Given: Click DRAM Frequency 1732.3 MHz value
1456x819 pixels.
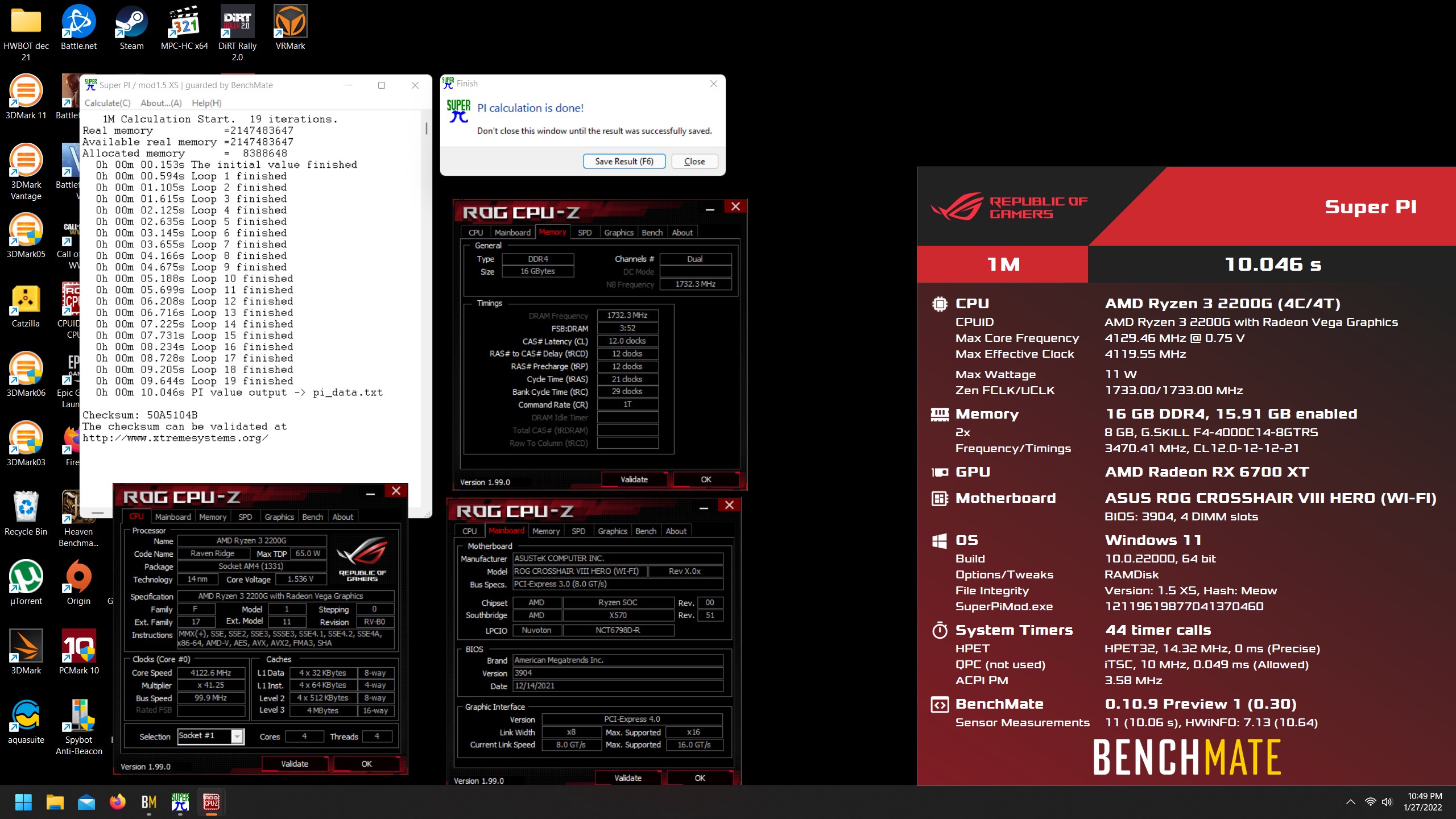Looking at the screenshot, I should [x=627, y=315].
